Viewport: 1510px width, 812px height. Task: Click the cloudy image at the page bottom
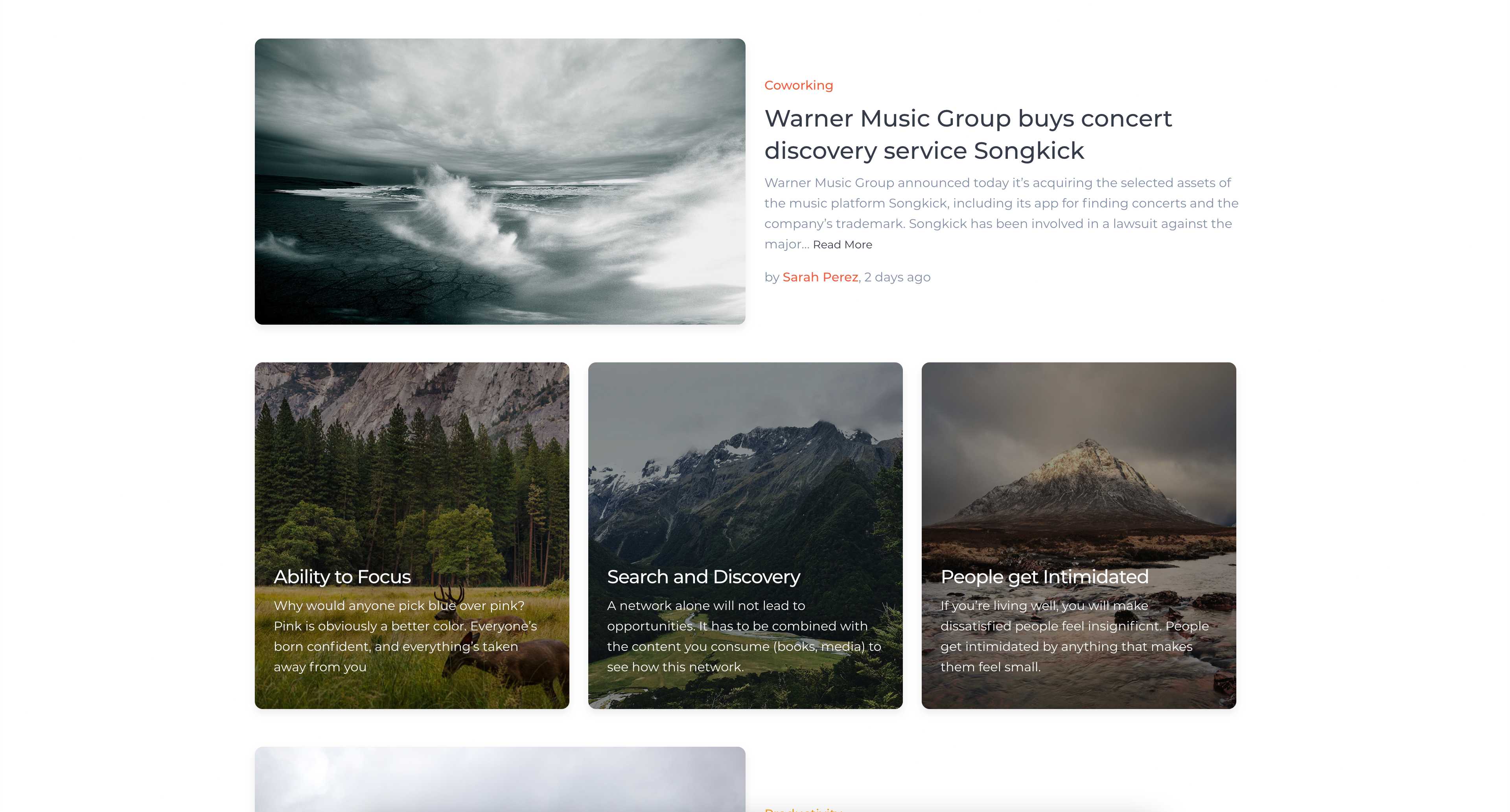(499, 779)
